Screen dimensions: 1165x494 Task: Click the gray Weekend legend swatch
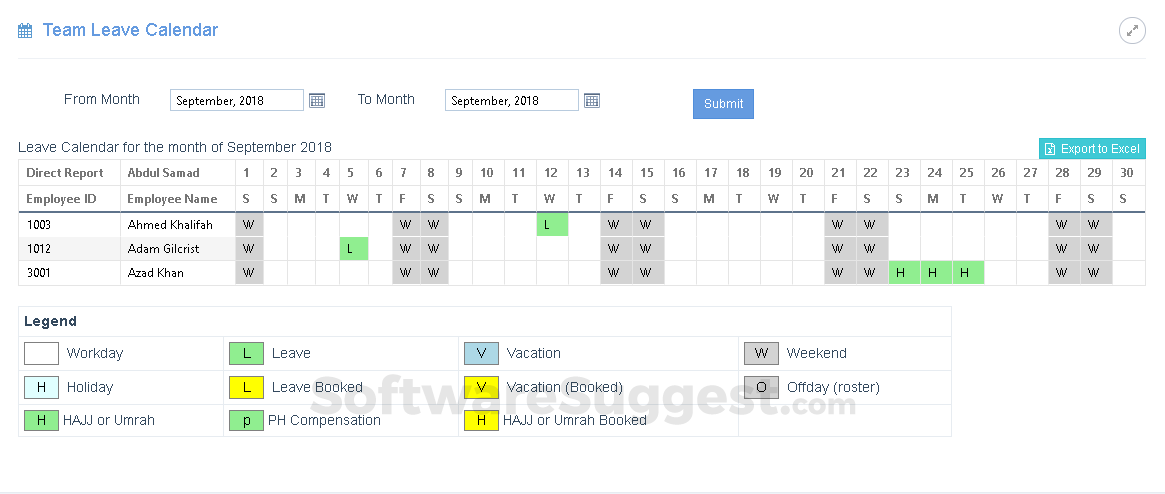761,353
